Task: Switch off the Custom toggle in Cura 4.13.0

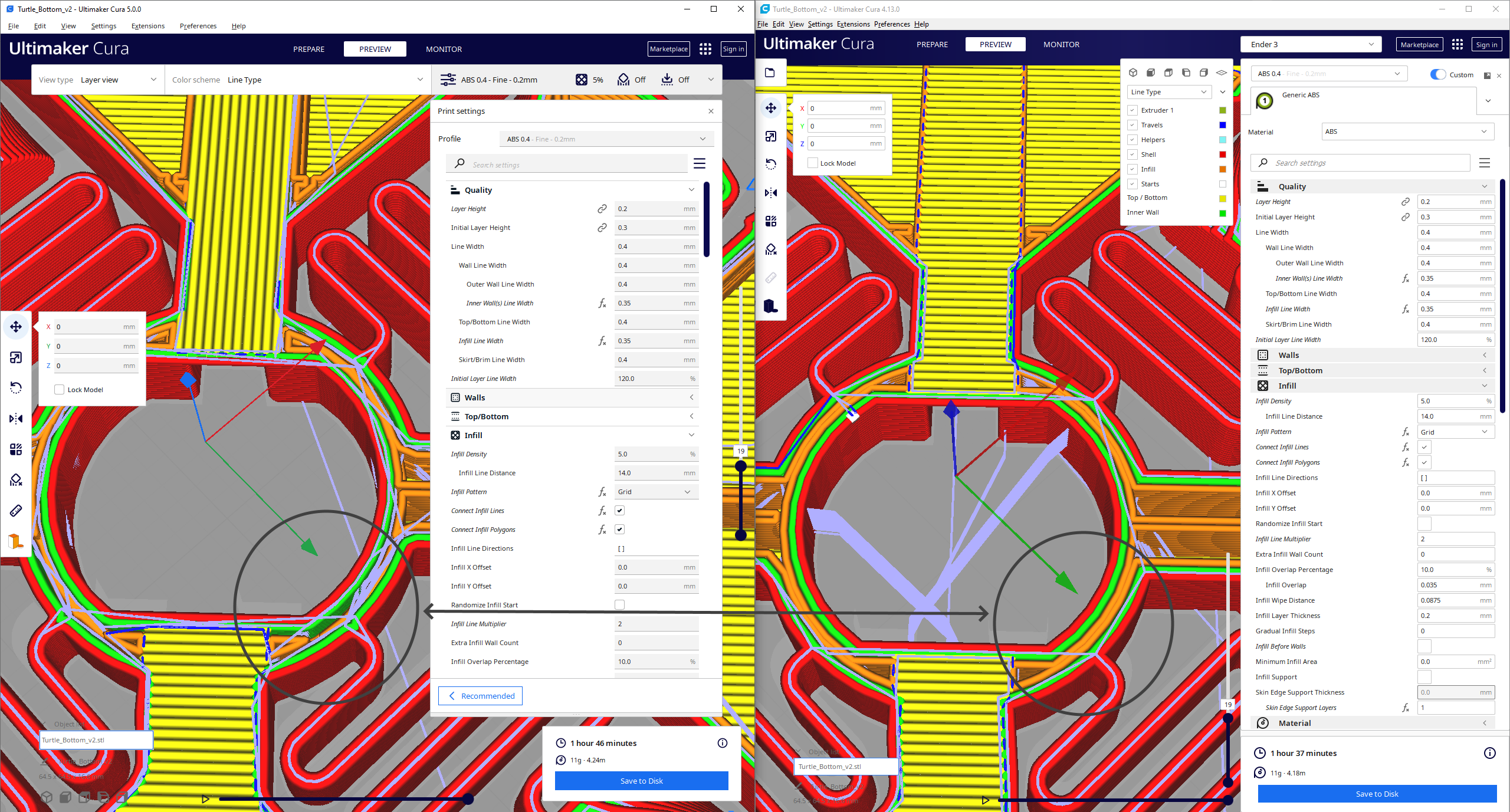Action: point(1438,74)
